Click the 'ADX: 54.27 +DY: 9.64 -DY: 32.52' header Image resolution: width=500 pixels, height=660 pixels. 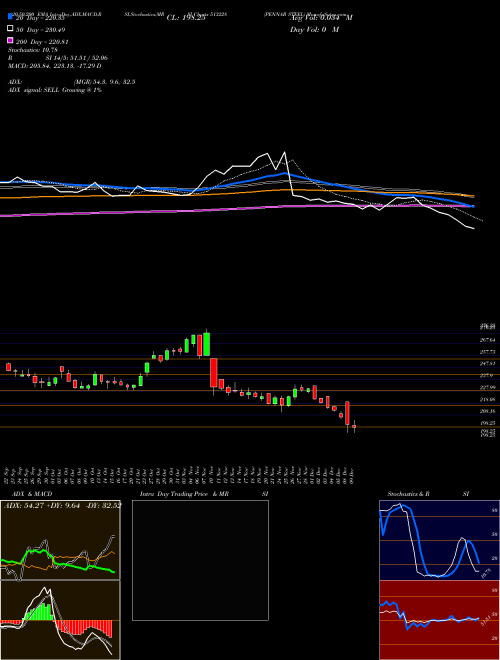click(x=62, y=505)
